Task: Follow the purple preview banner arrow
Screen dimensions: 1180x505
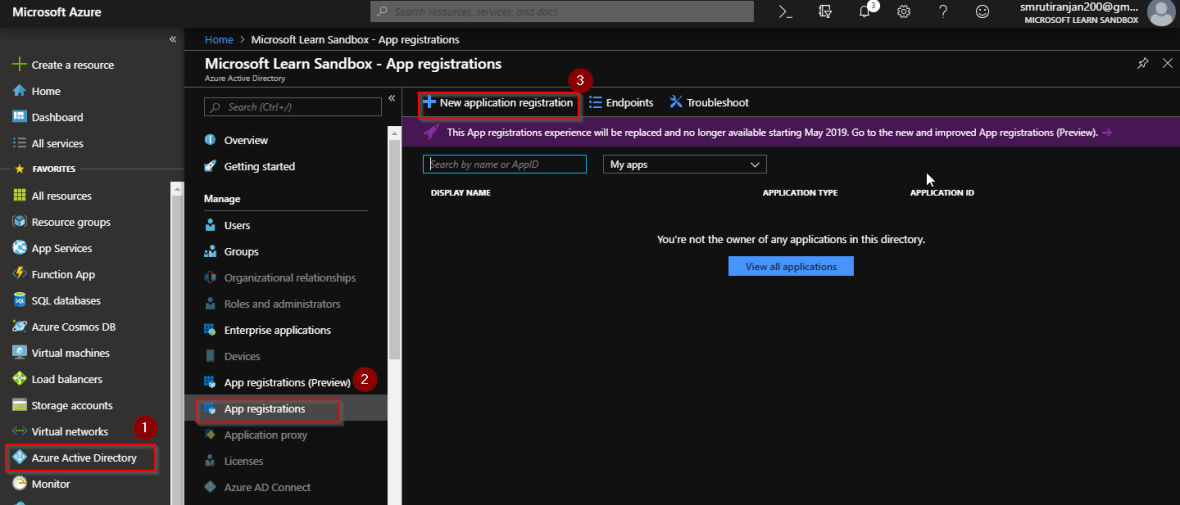Action: pyautogui.click(x=1106, y=132)
